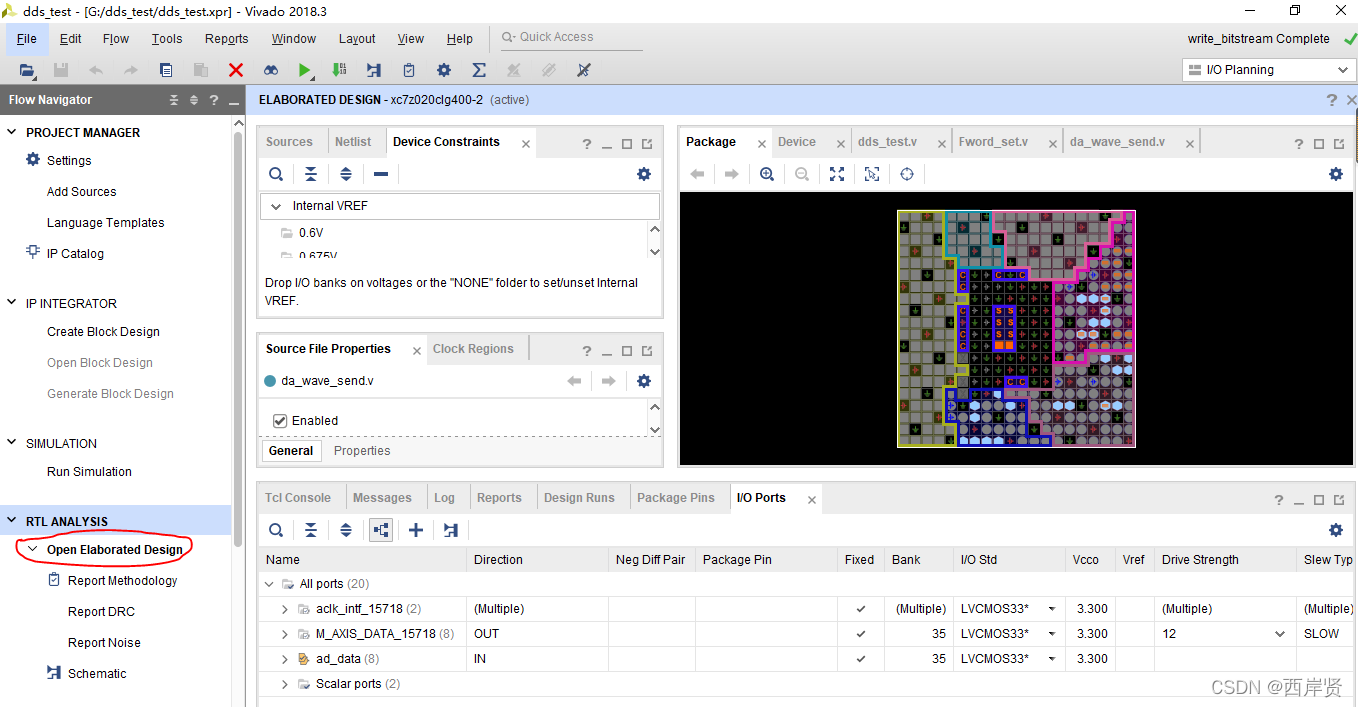Click the green Run play icon

pyautogui.click(x=305, y=70)
